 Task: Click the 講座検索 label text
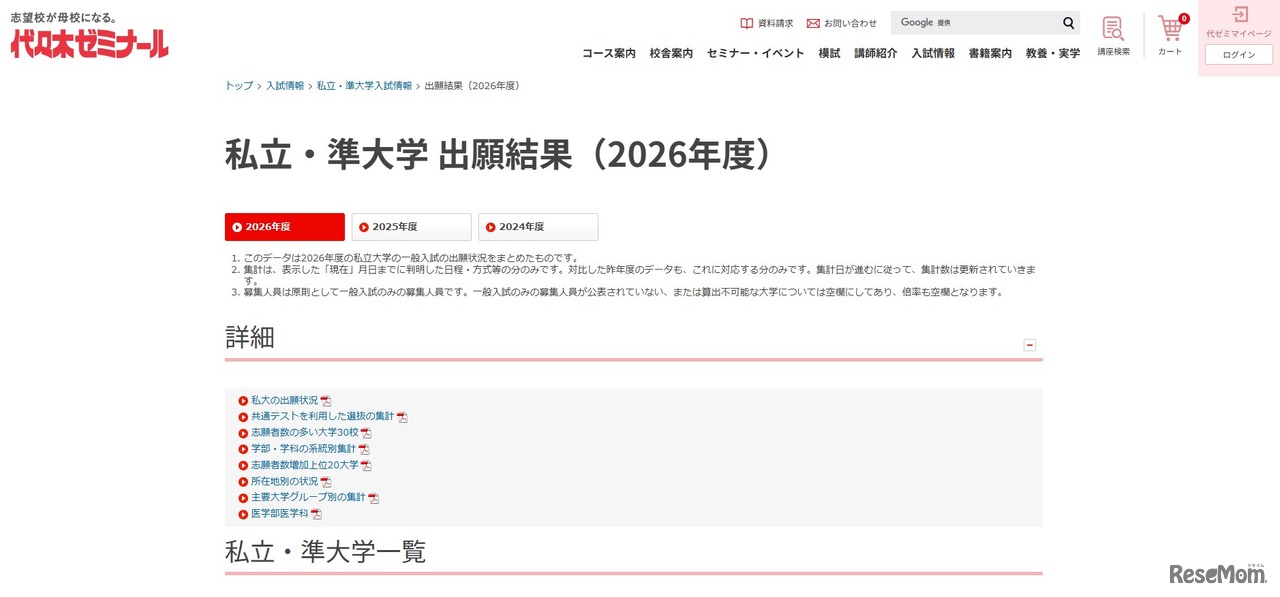point(1113,52)
